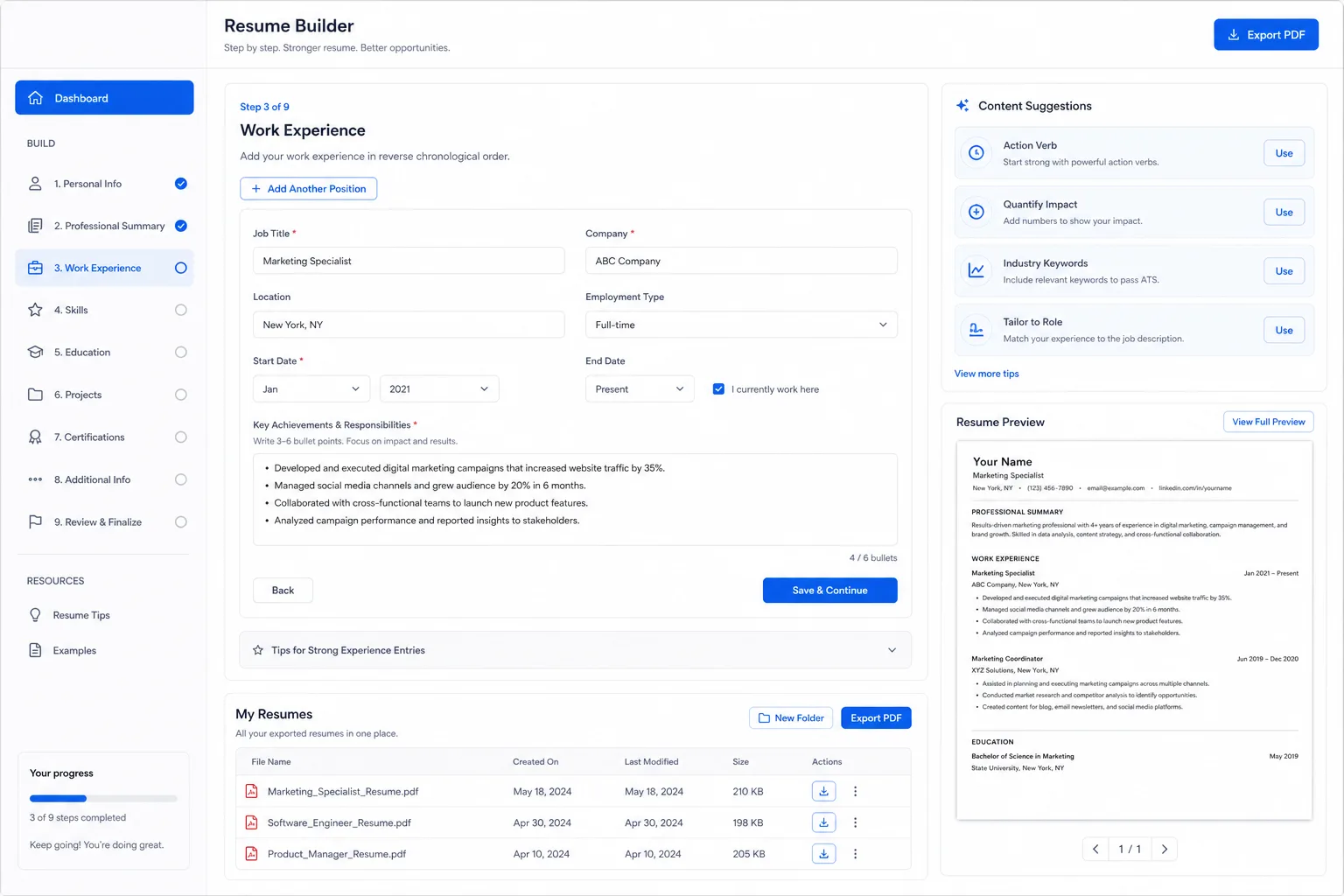
Task: Click View Full Preview
Action: coord(1268,422)
